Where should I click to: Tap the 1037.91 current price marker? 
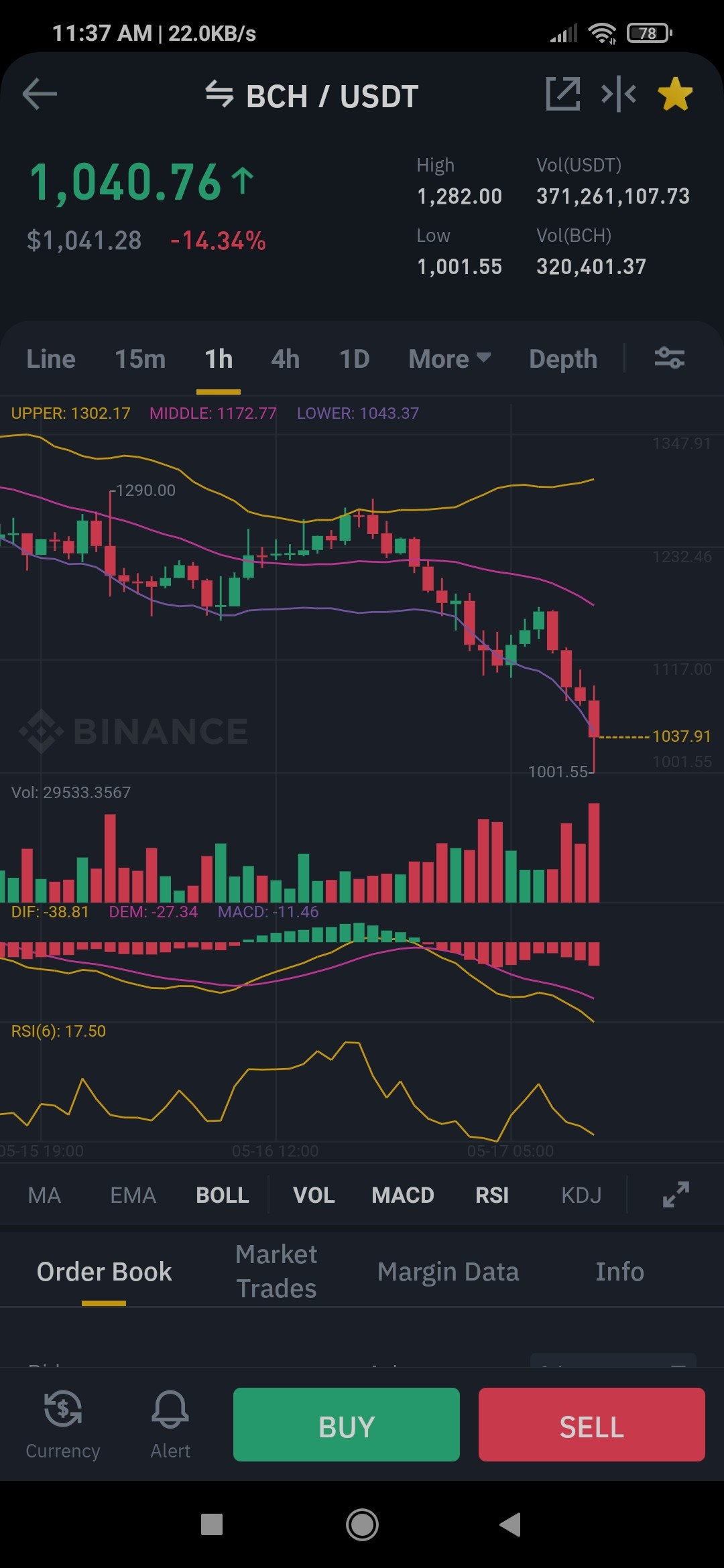point(681,736)
